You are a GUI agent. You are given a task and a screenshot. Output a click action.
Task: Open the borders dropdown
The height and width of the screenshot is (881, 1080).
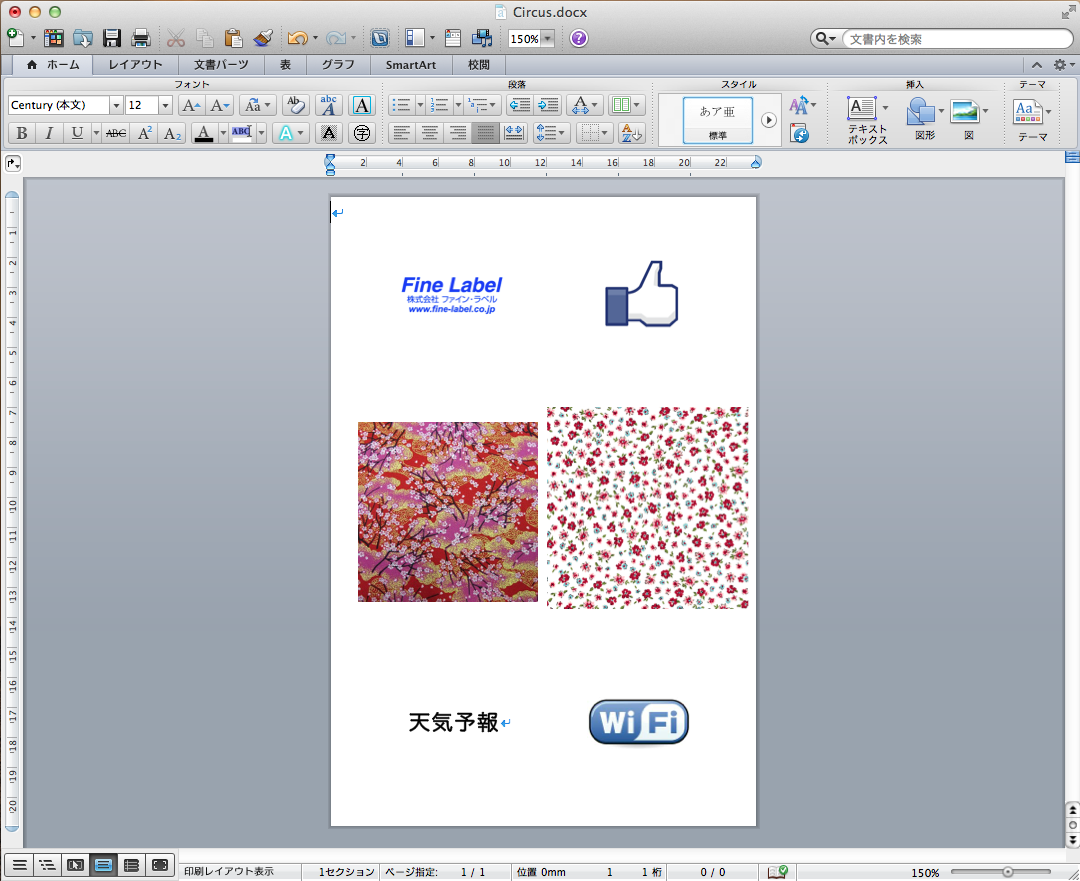[594, 133]
